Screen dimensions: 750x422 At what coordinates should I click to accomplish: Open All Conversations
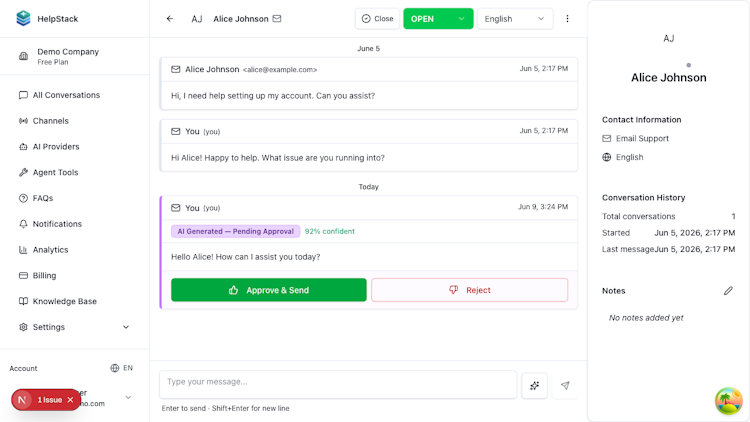(66, 95)
